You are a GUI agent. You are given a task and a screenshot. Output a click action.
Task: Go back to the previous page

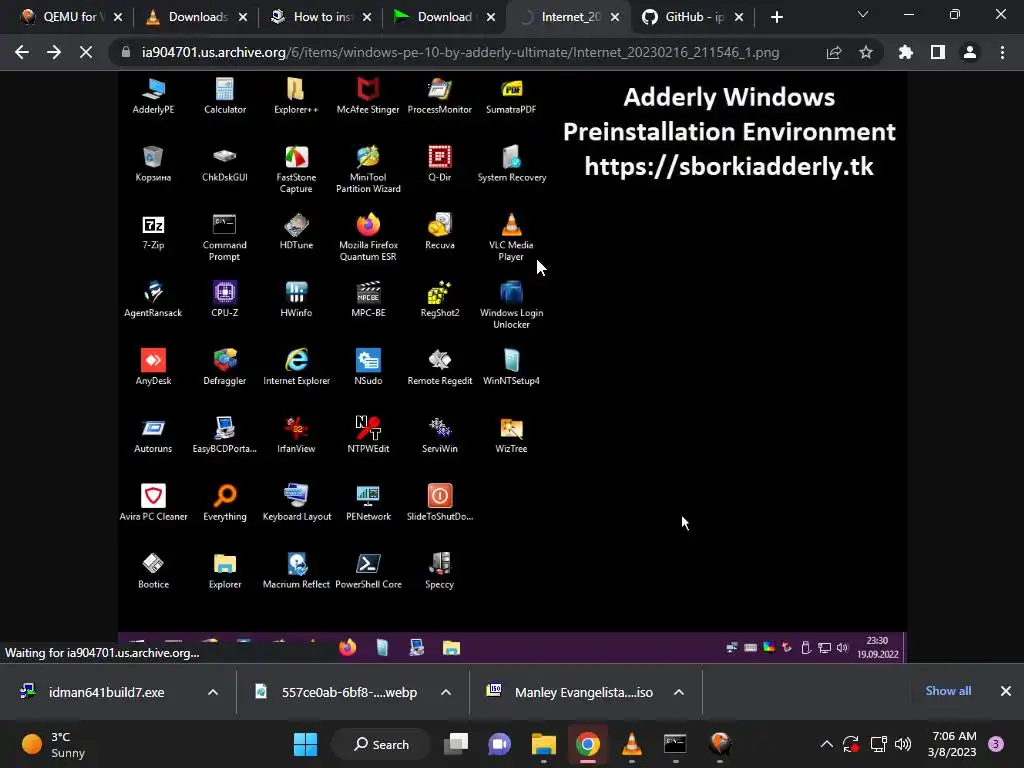[x=22, y=52]
